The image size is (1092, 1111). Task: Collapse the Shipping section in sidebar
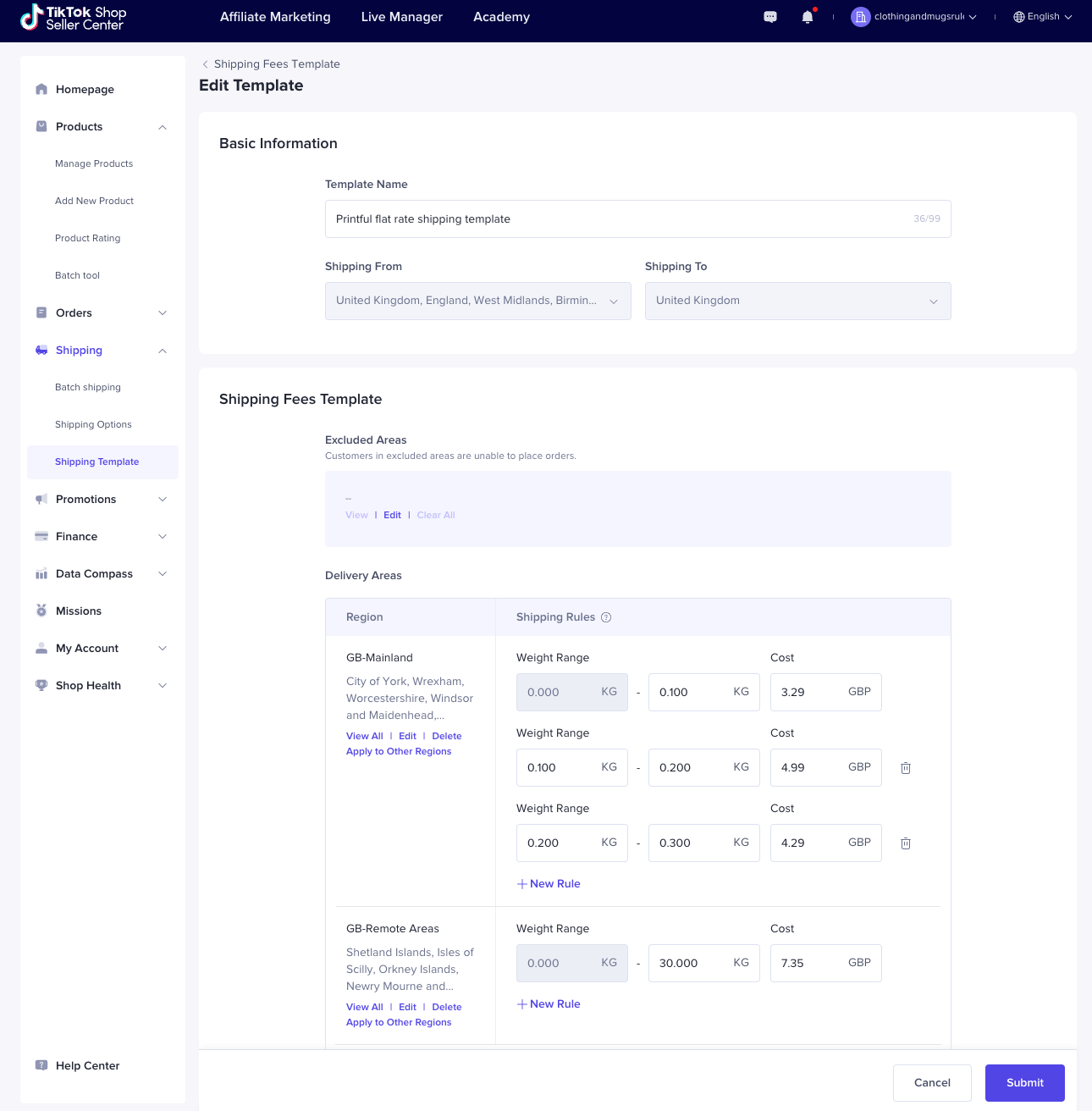pos(162,350)
